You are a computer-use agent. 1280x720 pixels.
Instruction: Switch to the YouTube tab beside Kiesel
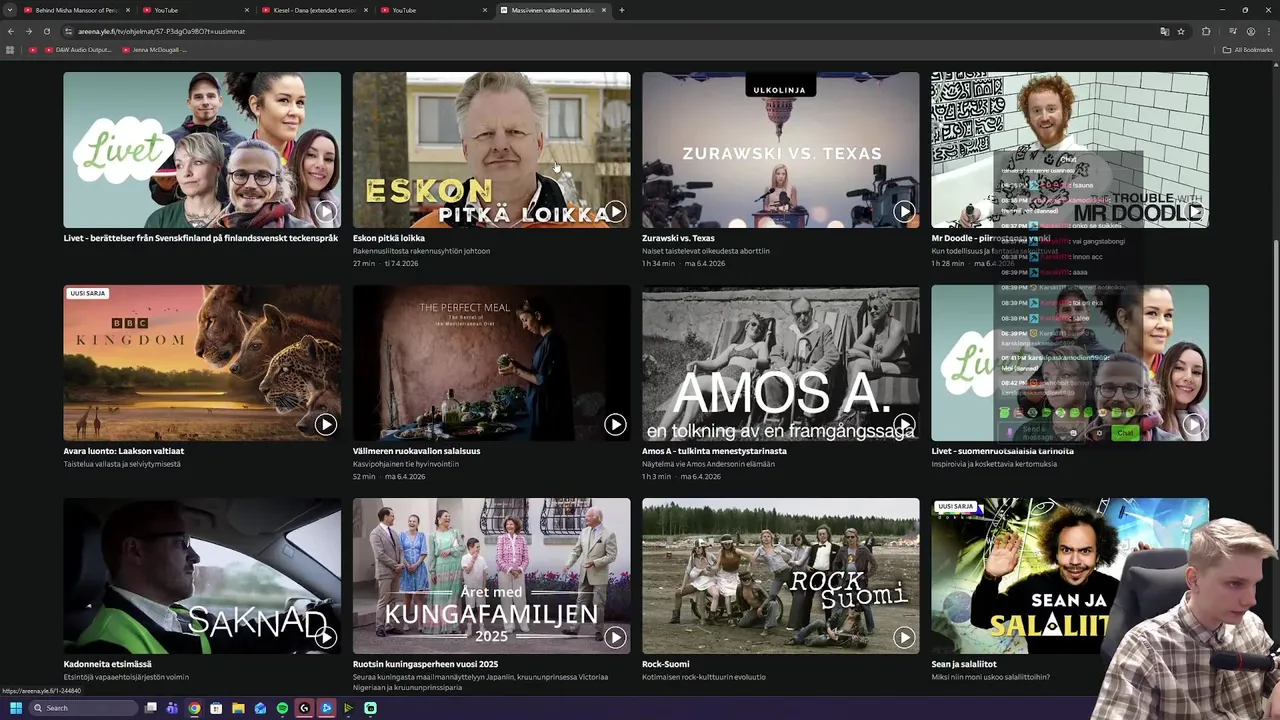coord(433,10)
